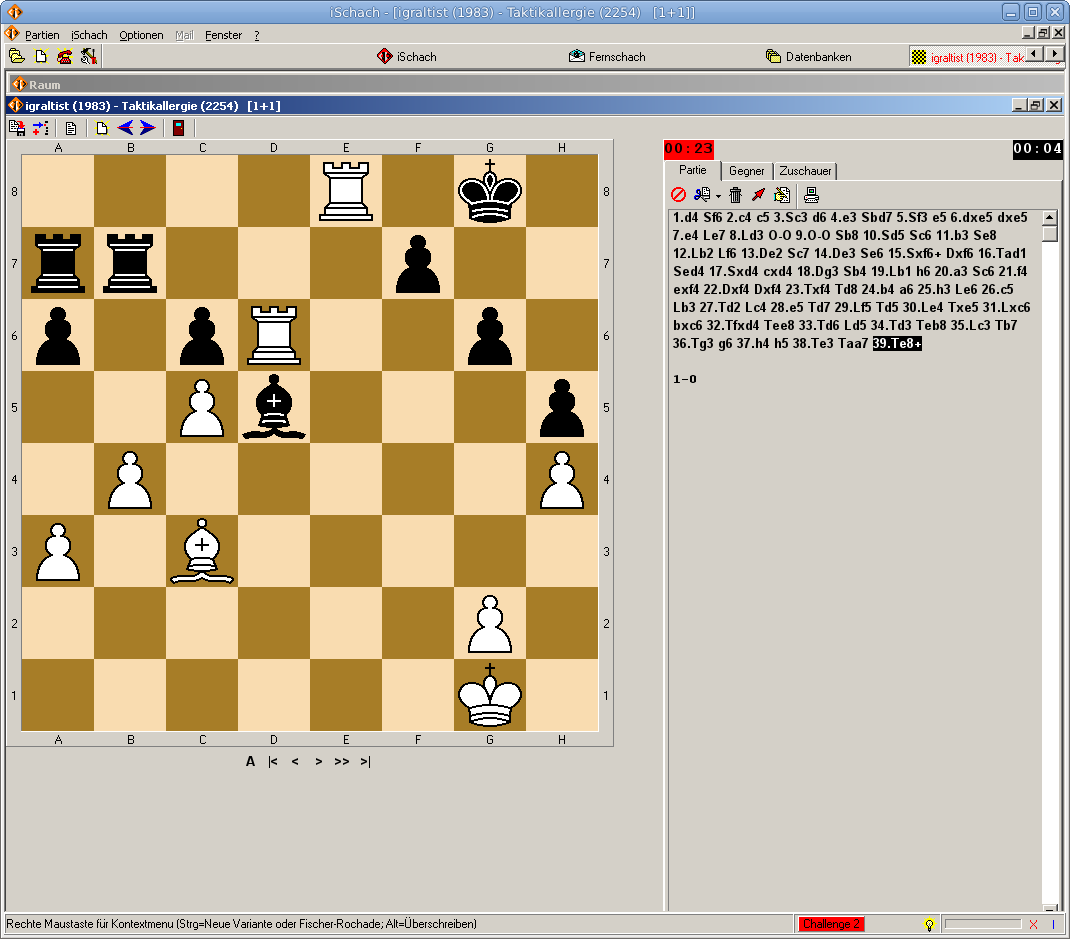Open the yellow folders icon in main toolbar
Image resolution: width=1070 pixels, height=939 pixels.
[x=16, y=57]
